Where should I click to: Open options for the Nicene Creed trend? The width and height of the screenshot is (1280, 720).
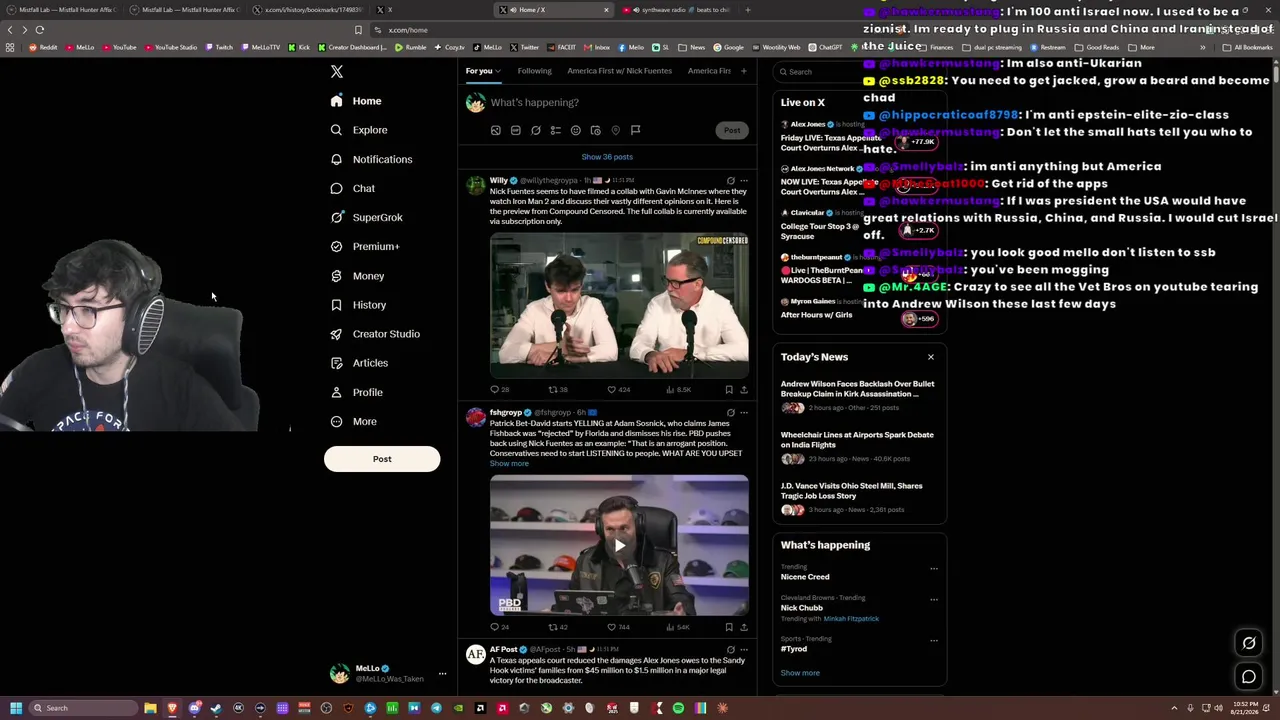(934, 568)
